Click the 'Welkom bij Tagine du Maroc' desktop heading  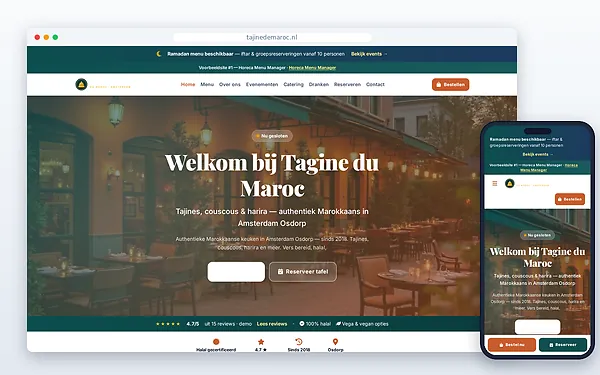point(272,175)
